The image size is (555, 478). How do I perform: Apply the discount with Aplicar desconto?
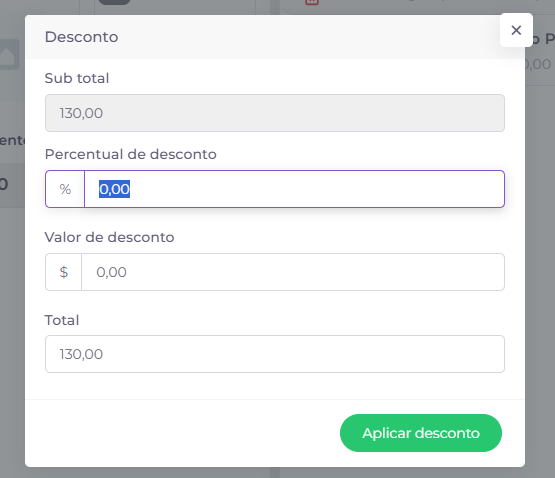(421, 433)
